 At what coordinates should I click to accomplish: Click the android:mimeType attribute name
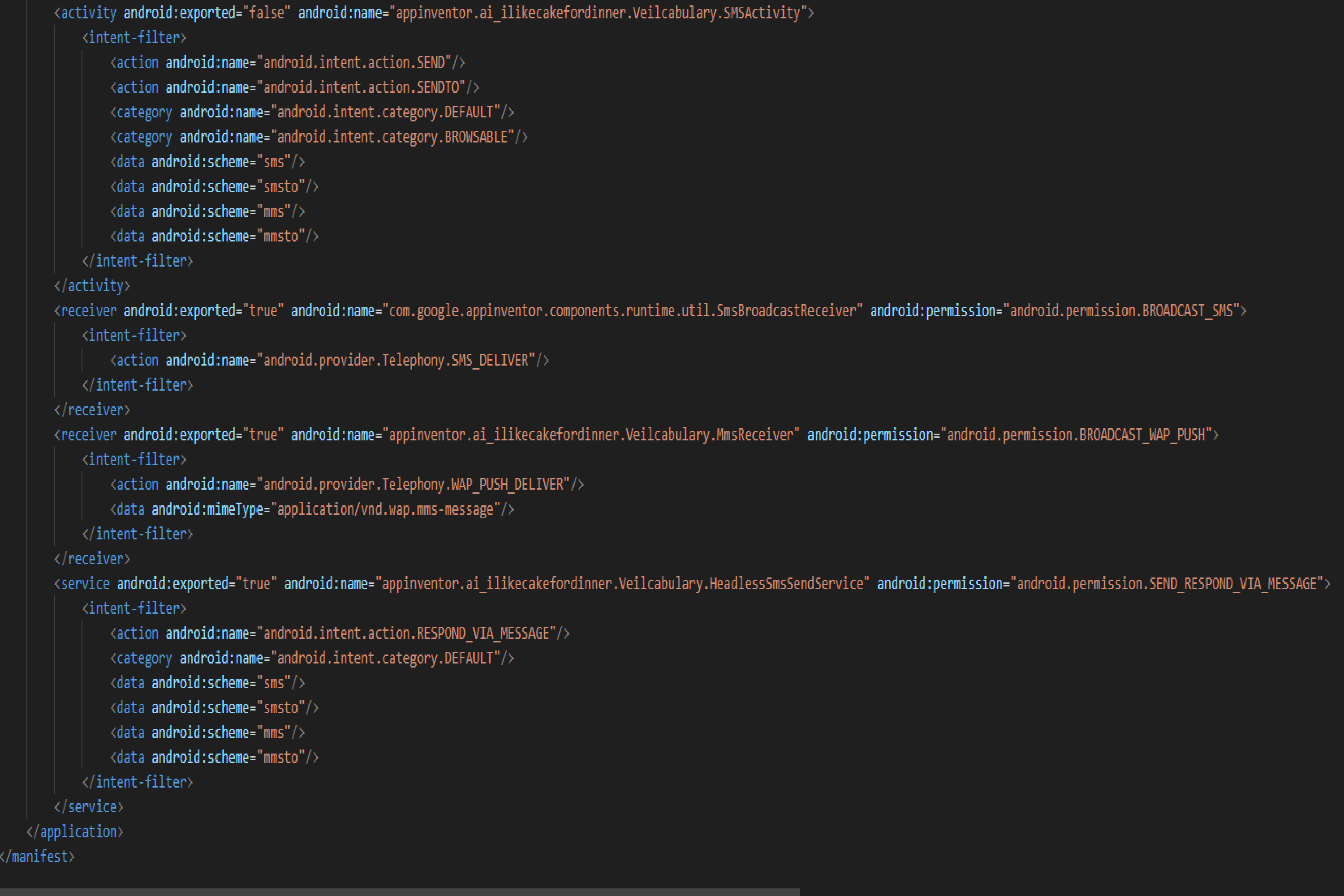click(x=207, y=509)
